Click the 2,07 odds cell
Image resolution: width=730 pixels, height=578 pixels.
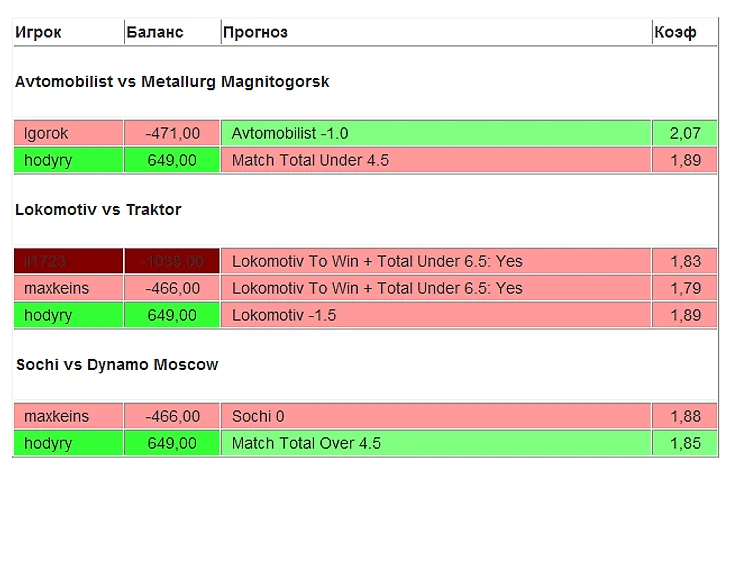pyautogui.click(x=685, y=133)
